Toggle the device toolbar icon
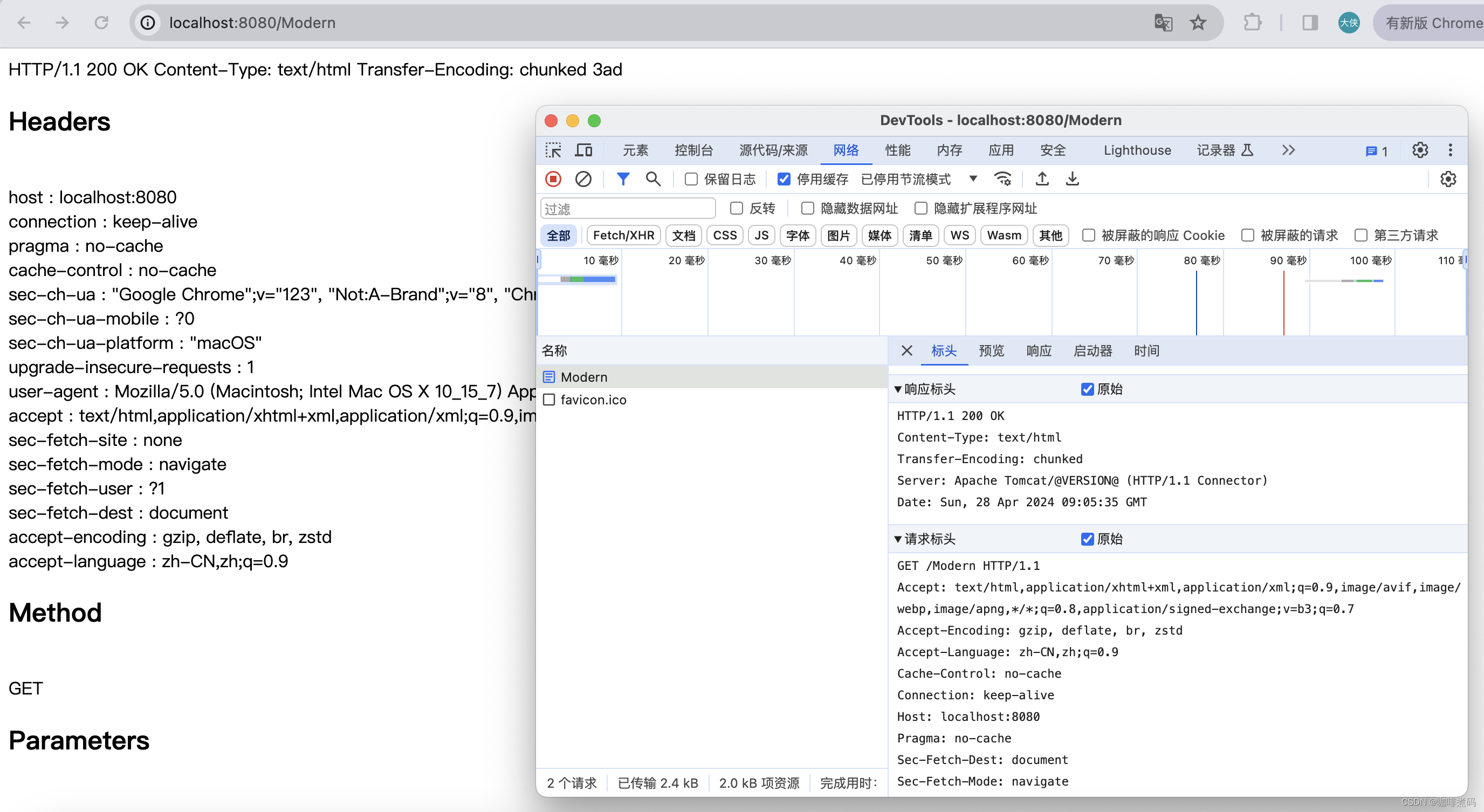Image resolution: width=1484 pixels, height=812 pixels. 583,150
